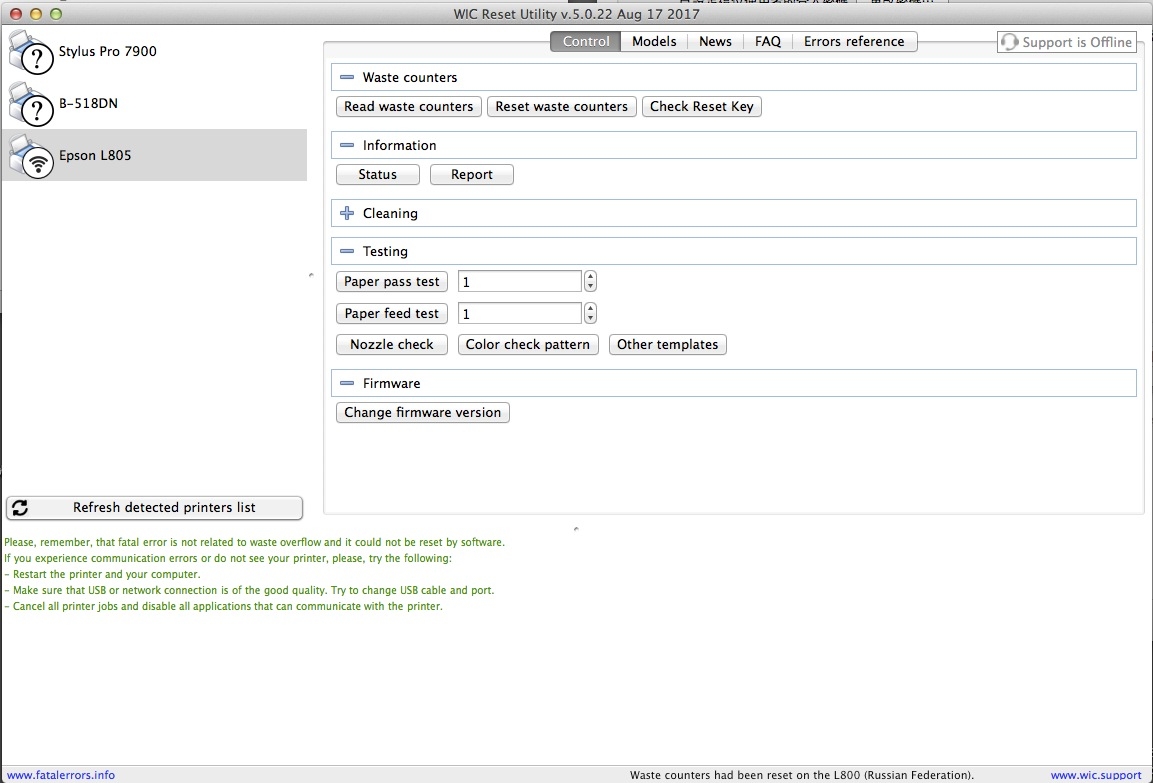
Task: Open the News tab
Action: [715, 41]
